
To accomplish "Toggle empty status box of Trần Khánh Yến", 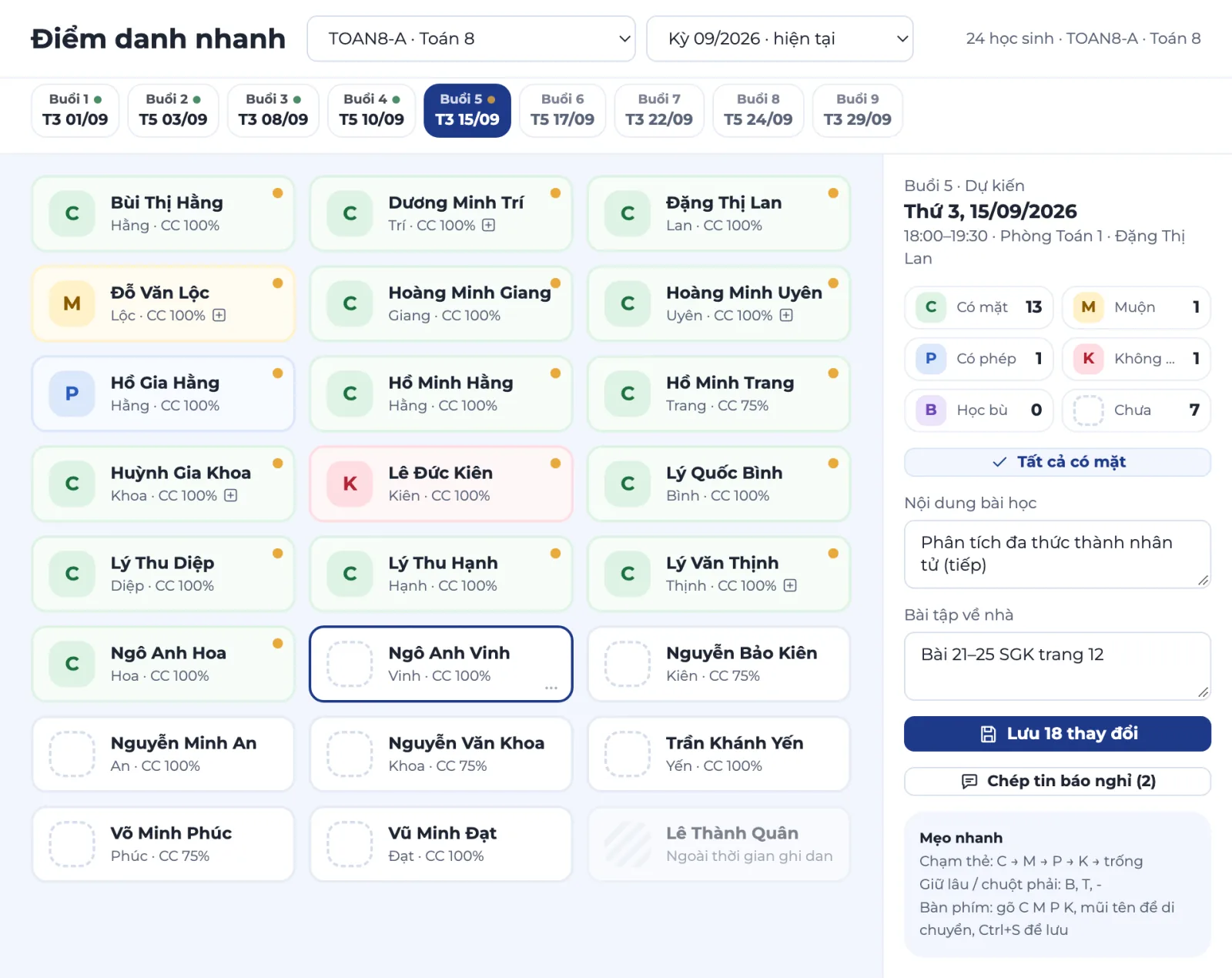I will coord(628,754).
